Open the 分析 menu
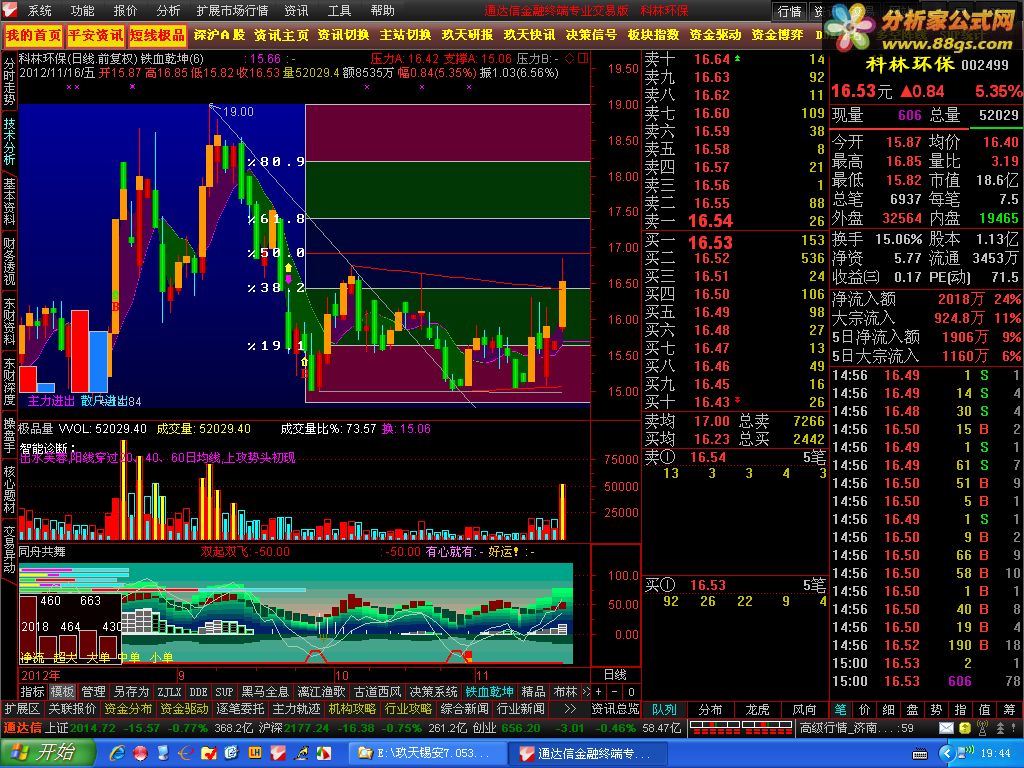 point(168,11)
